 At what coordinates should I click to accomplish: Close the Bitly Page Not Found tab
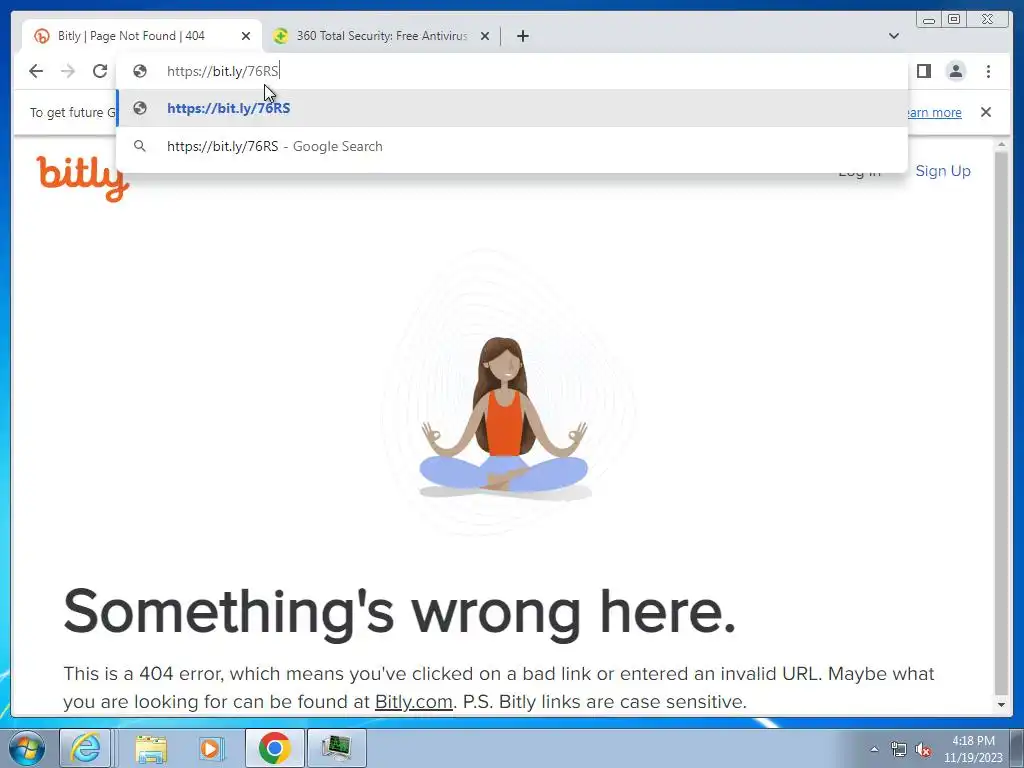246,36
